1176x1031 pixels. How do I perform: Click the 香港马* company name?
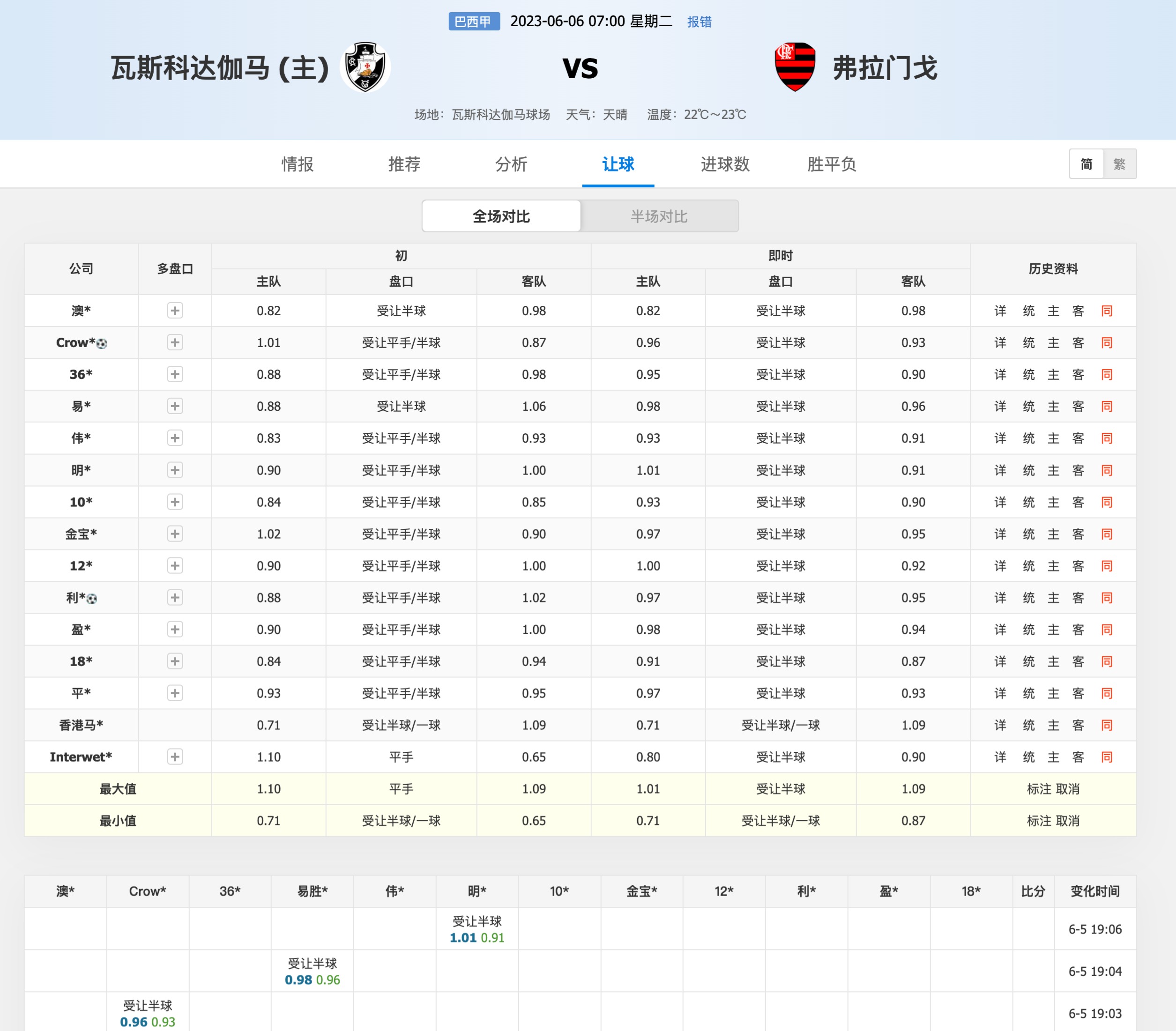click(81, 725)
